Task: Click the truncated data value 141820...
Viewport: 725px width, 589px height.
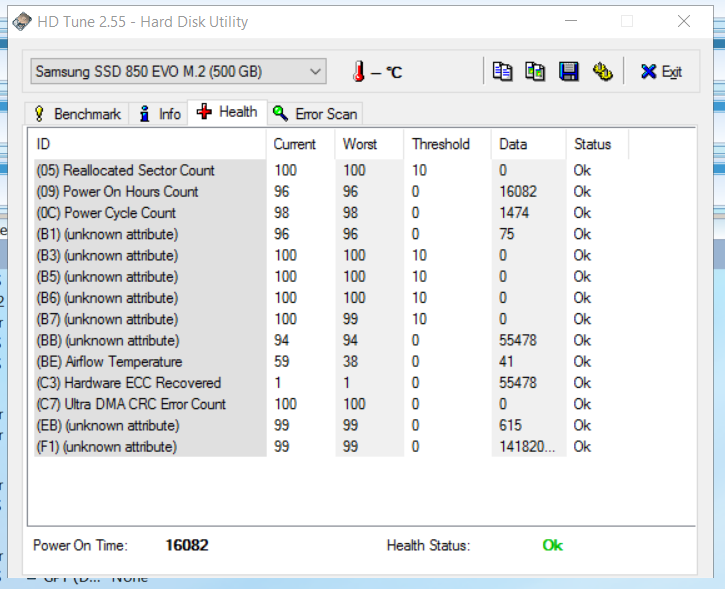Action: click(527, 447)
